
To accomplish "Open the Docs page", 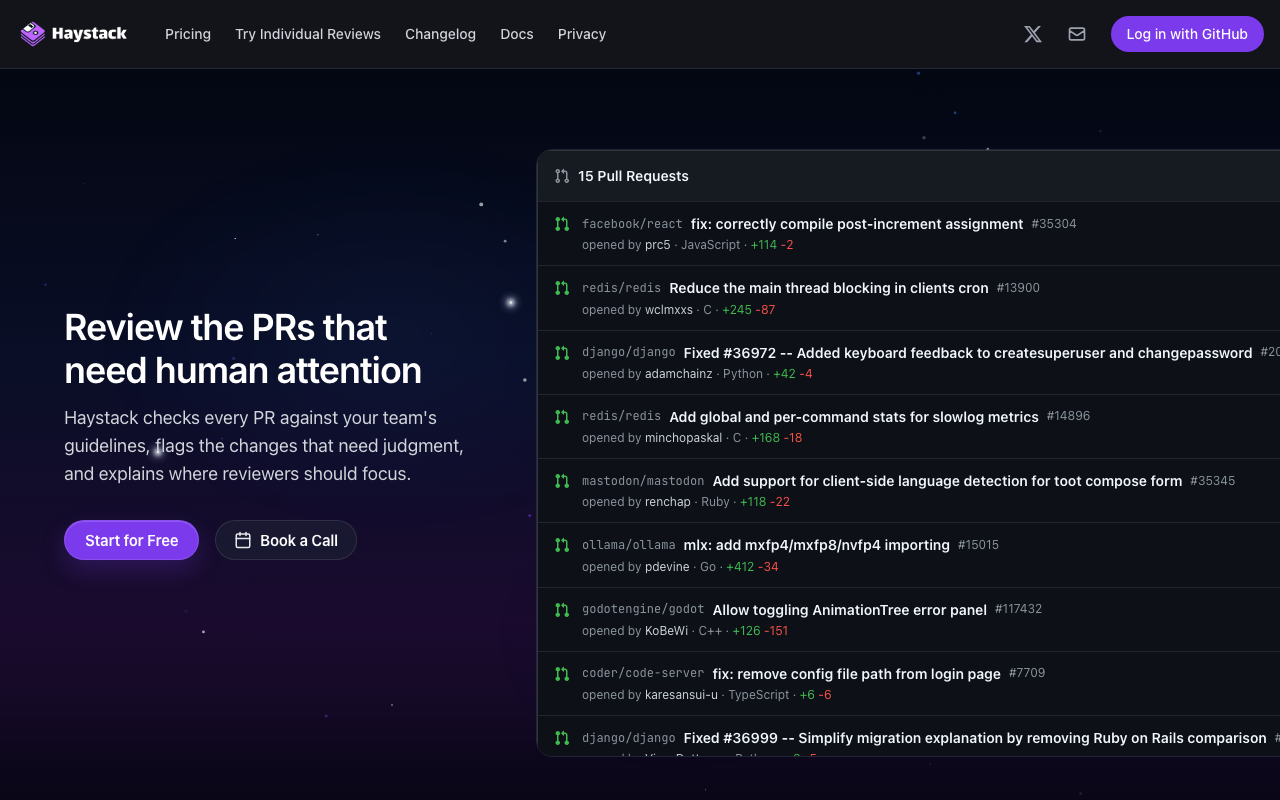I will [517, 34].
